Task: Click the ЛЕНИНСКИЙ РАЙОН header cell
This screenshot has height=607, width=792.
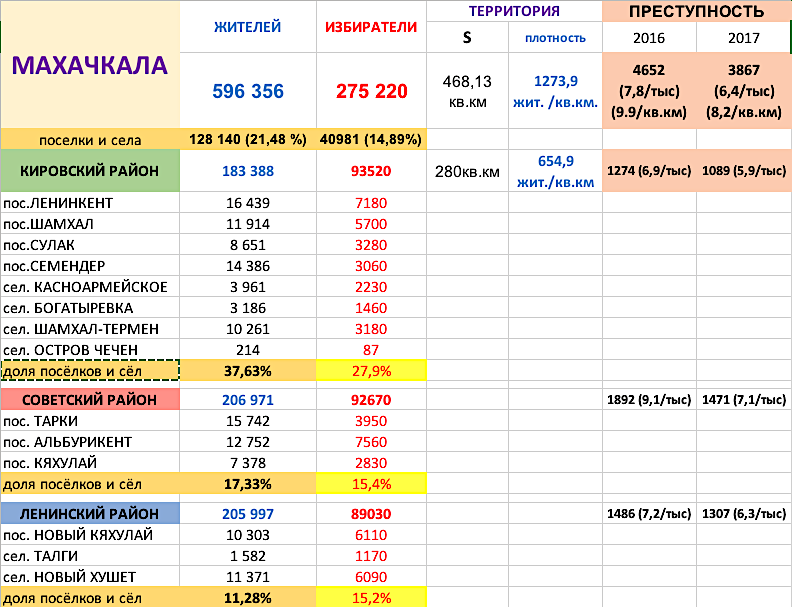Action: (90, 513)
